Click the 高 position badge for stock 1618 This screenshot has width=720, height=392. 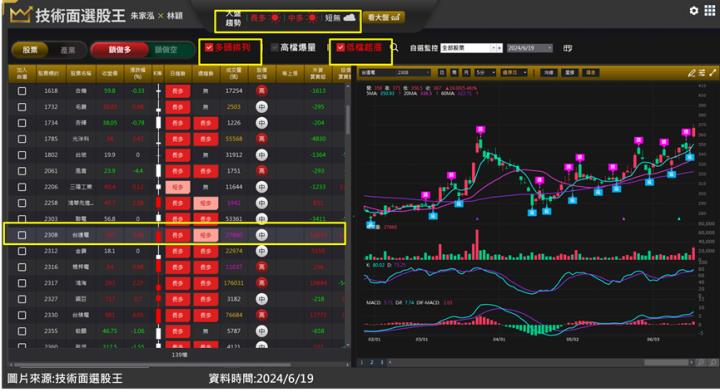click(261, 91)
